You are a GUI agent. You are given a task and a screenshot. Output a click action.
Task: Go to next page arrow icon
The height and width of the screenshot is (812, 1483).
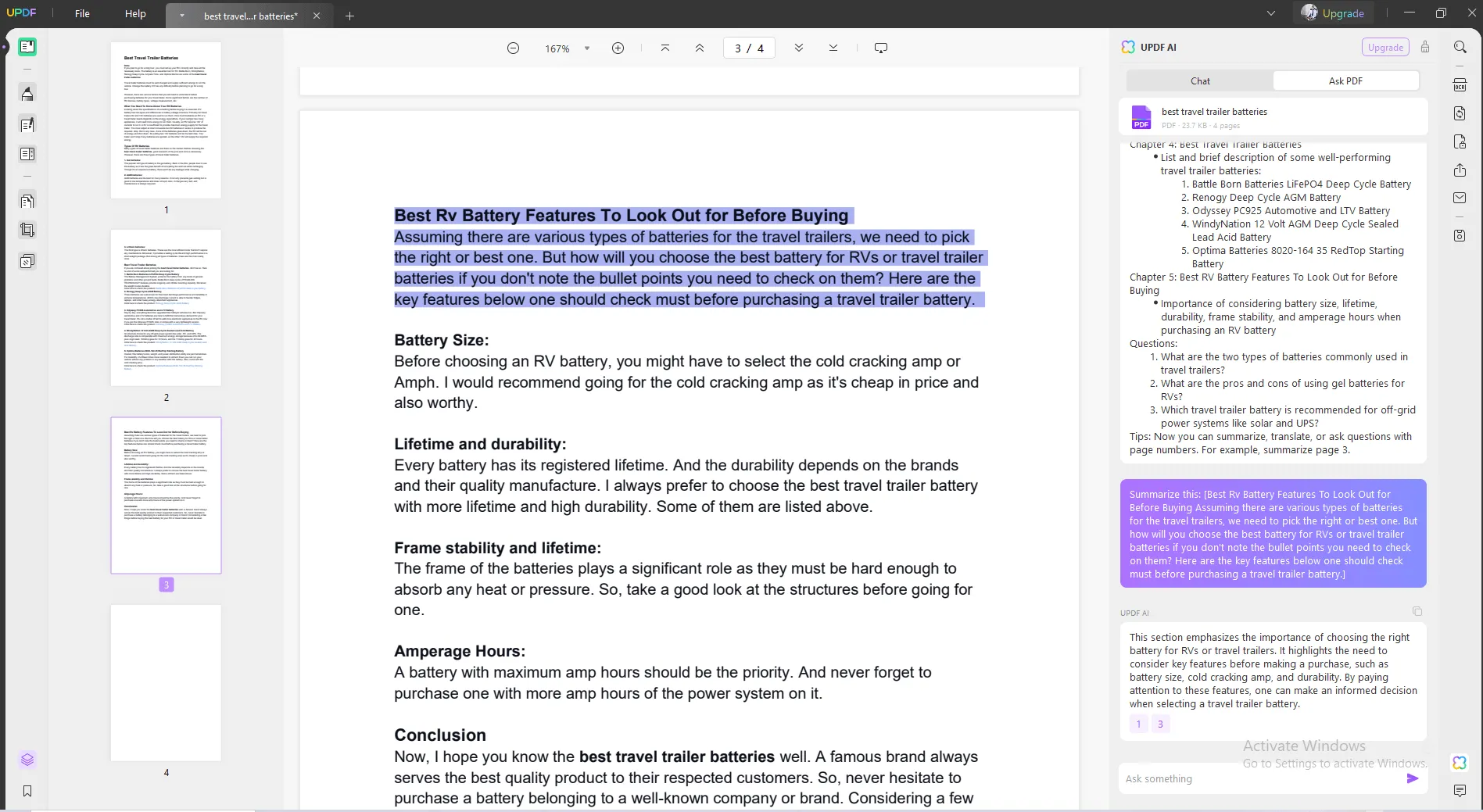tap(799, 48)
